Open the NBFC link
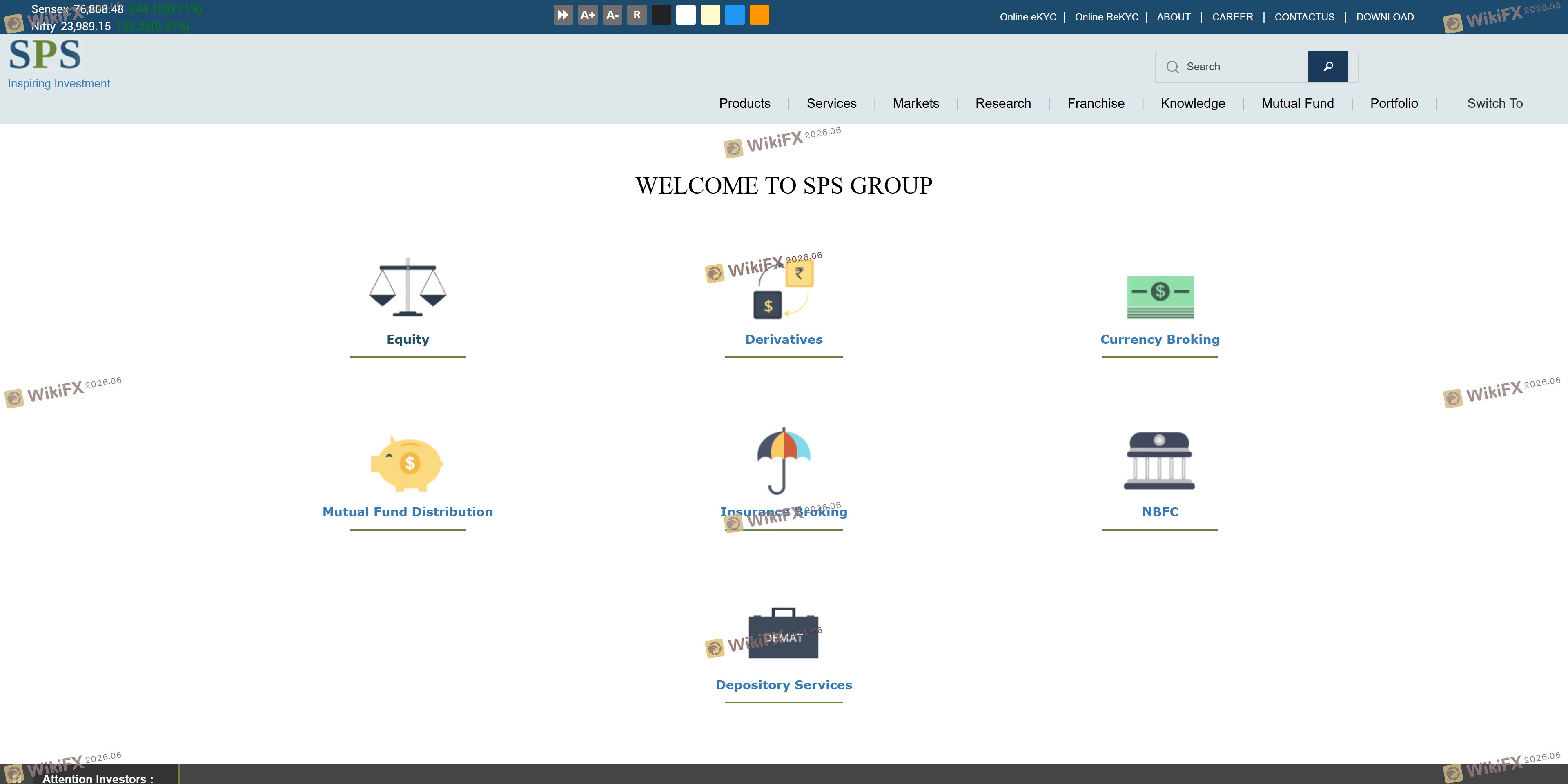This screenshot has width=1568, height=784. 1160,512
